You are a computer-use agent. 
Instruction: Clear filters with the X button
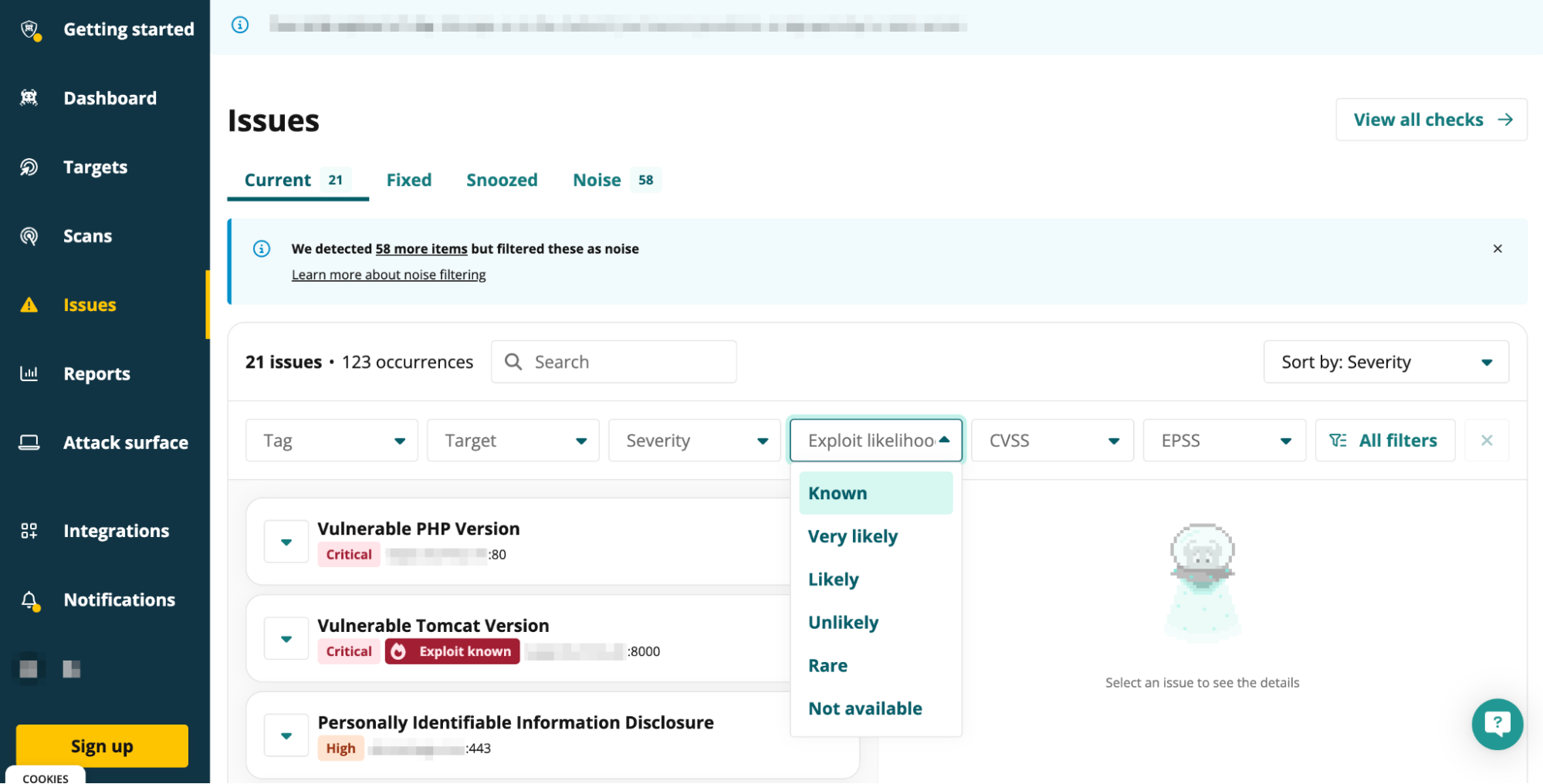[1486, 440]
